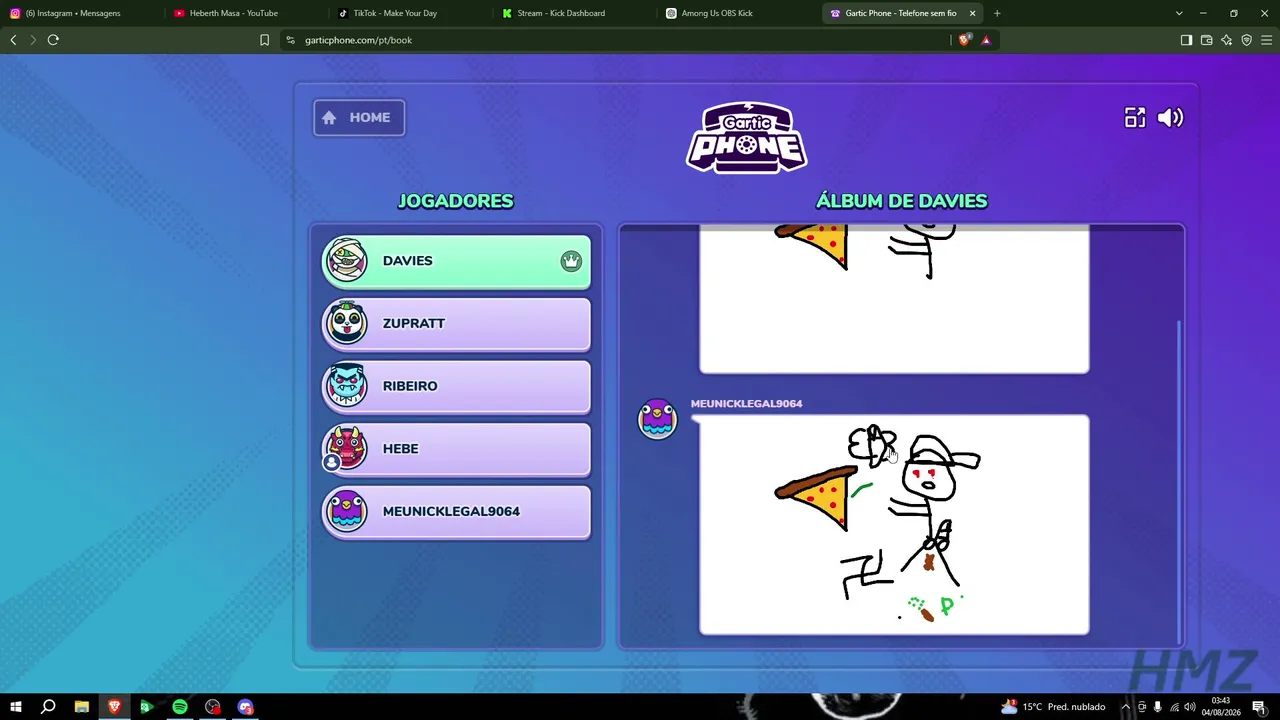Image resolution: width=1280 pixels, height=720 pixels.
Task: Bookmark this page
Action: [x=264, y=40]
